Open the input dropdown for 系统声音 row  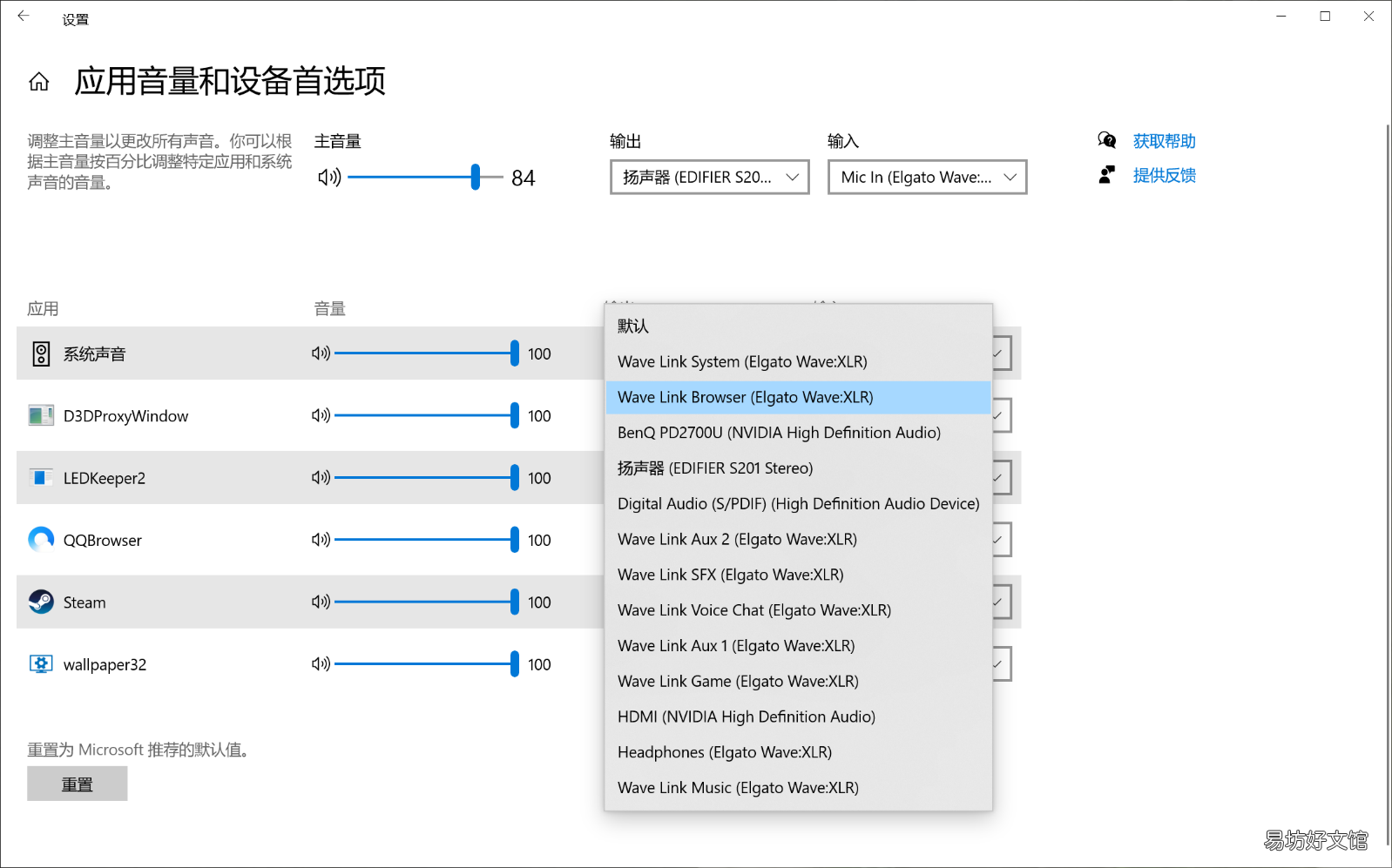tap(1002, 353)
